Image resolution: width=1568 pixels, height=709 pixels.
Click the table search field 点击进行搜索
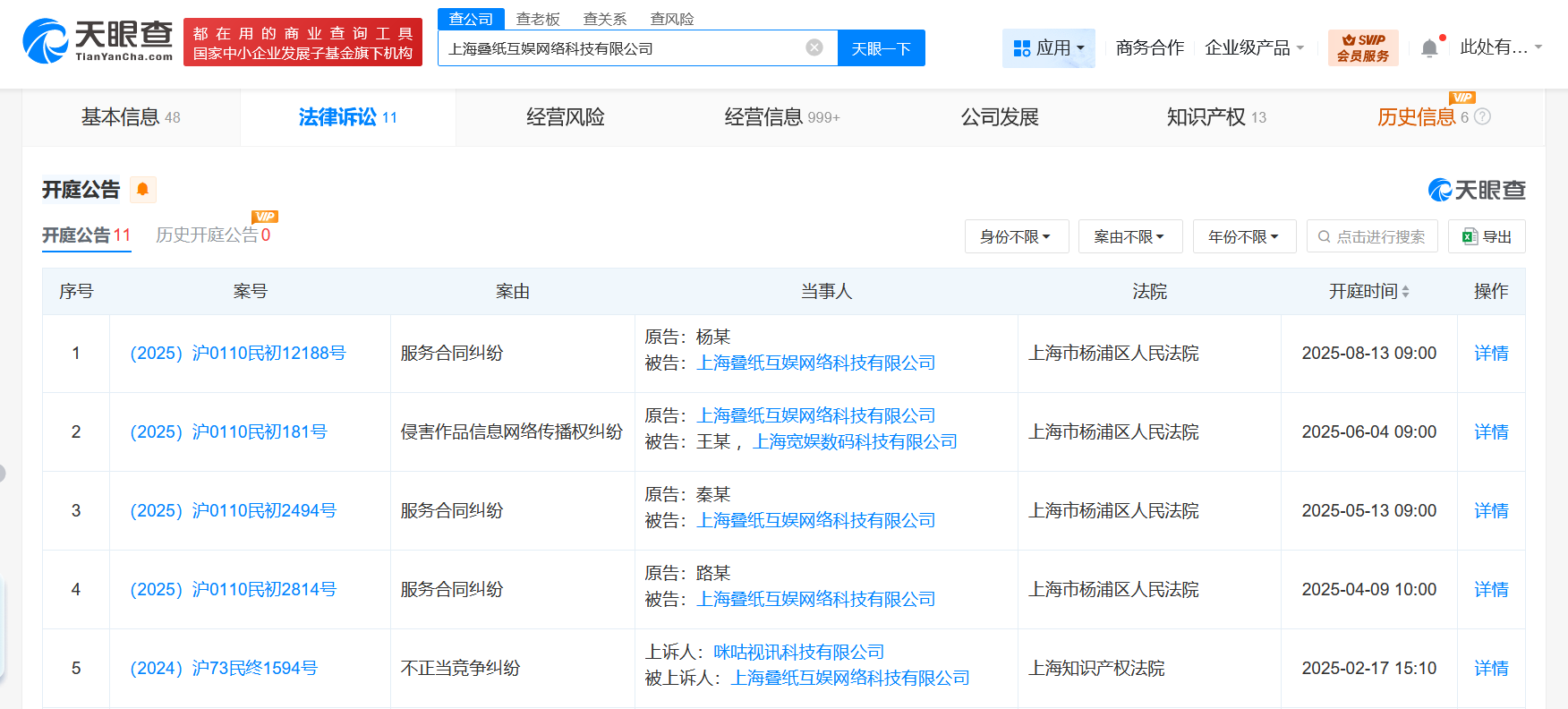[x=1372, y=236]
